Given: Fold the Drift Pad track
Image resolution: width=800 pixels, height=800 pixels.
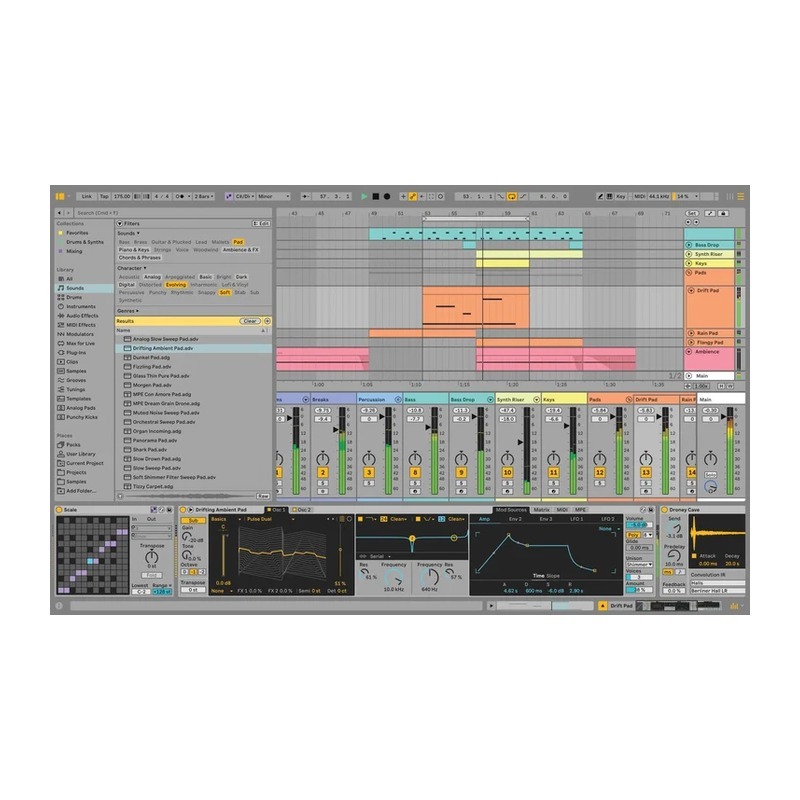Looking at the screenshot, I should 691,291.
